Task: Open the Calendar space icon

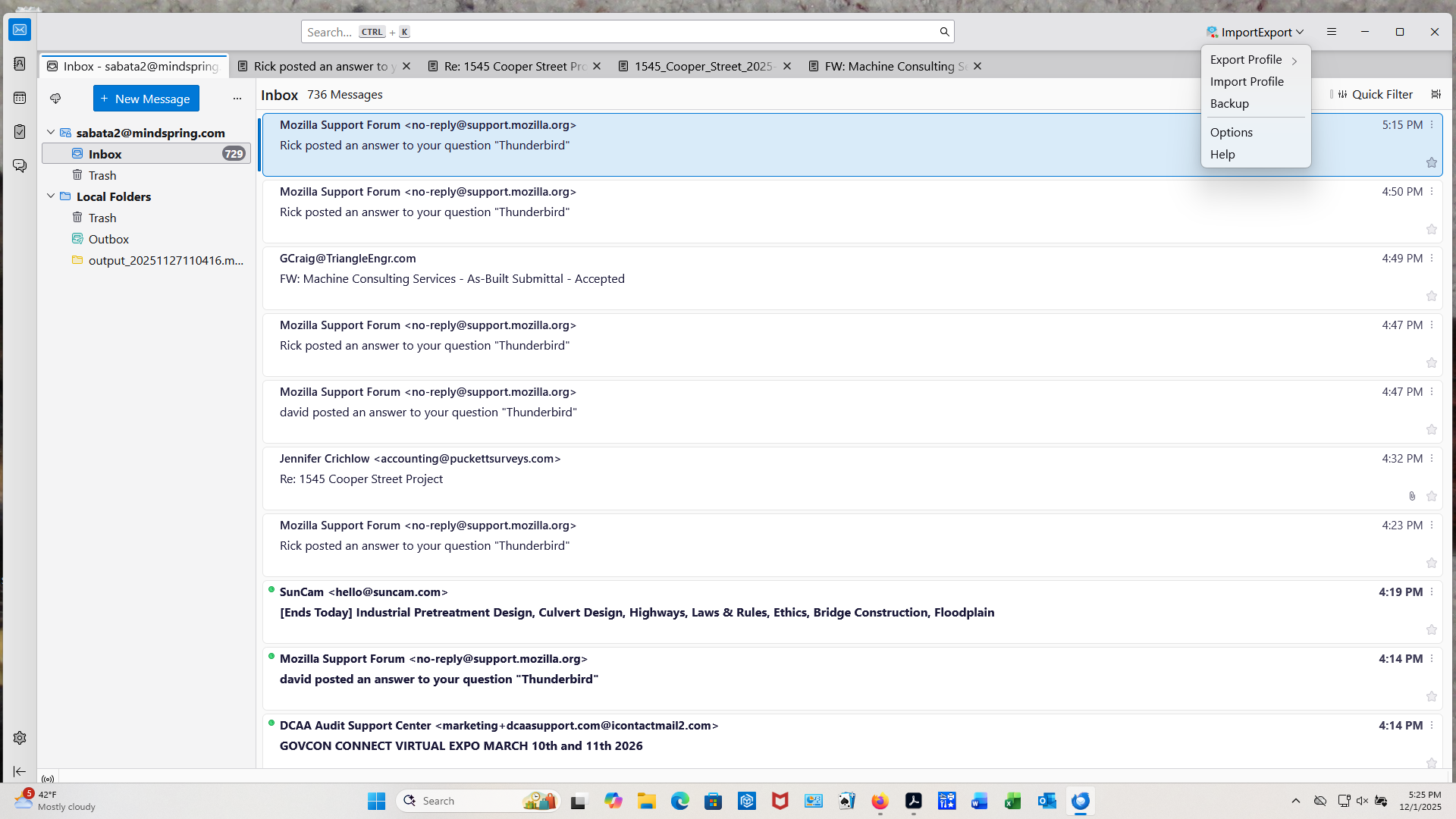Action: coord(20,98)
